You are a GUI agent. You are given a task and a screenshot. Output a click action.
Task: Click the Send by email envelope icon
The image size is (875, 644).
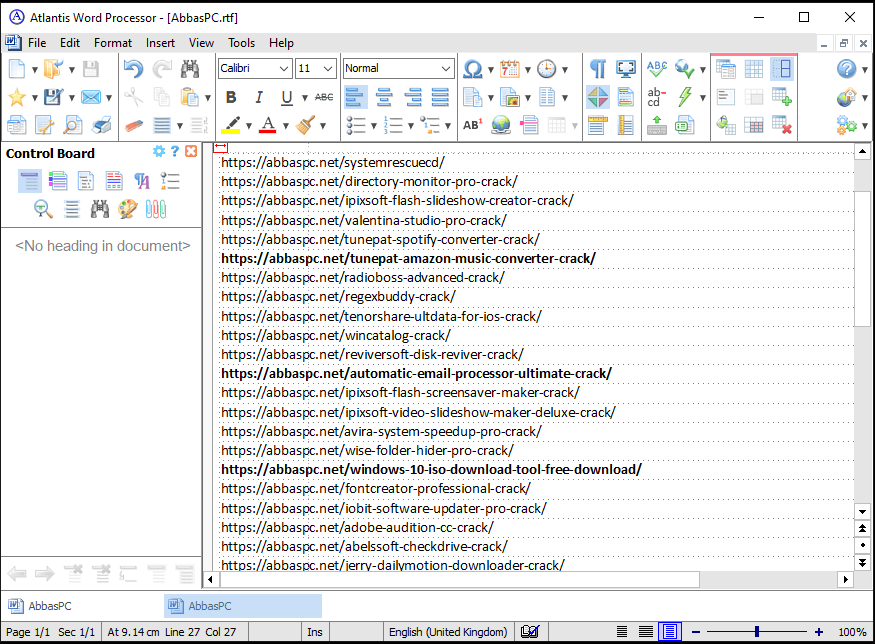[x=90, y=97]
